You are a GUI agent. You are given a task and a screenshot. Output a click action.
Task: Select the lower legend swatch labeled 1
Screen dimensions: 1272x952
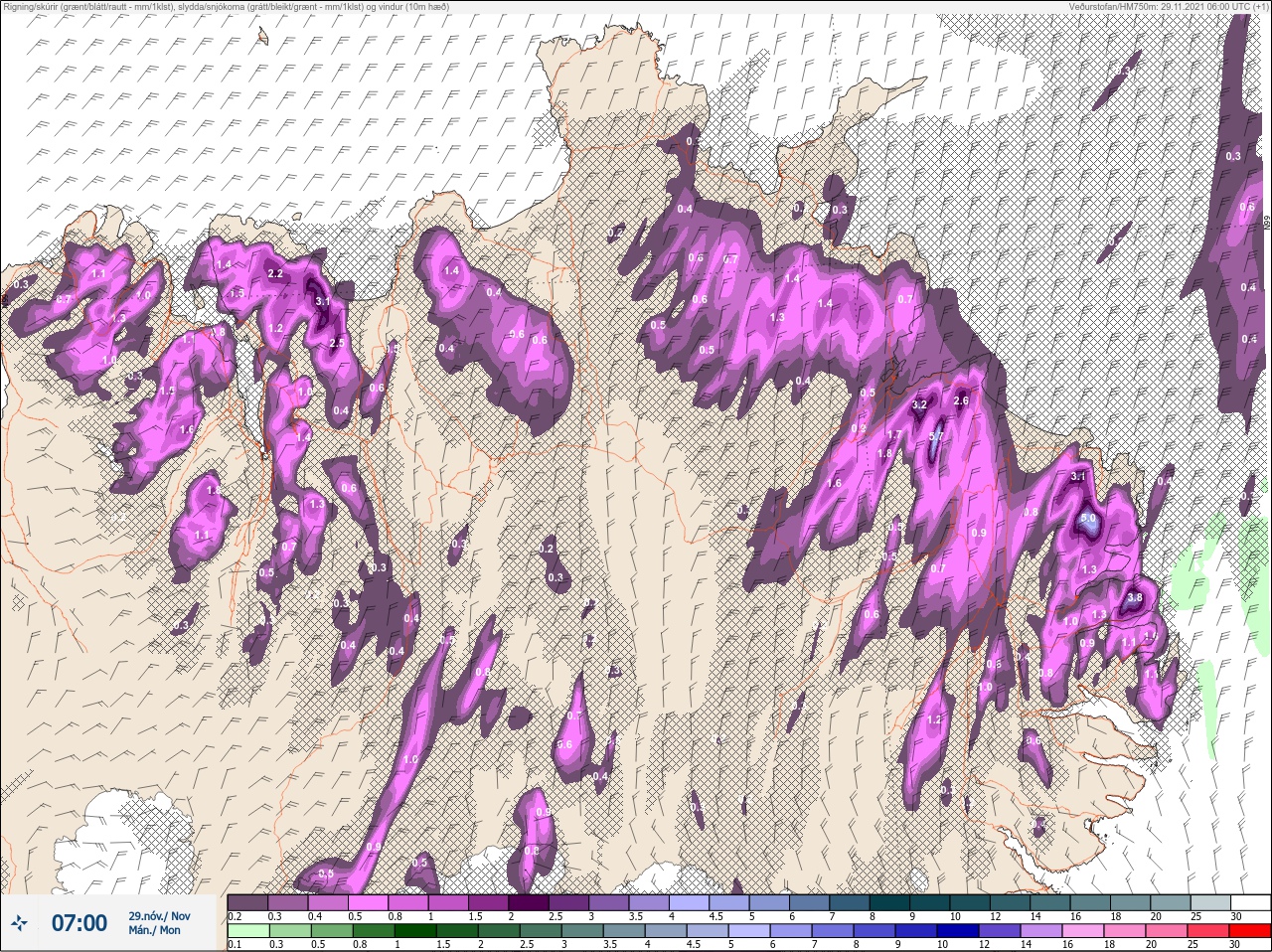pyautogui.click(x=415, y=931)
